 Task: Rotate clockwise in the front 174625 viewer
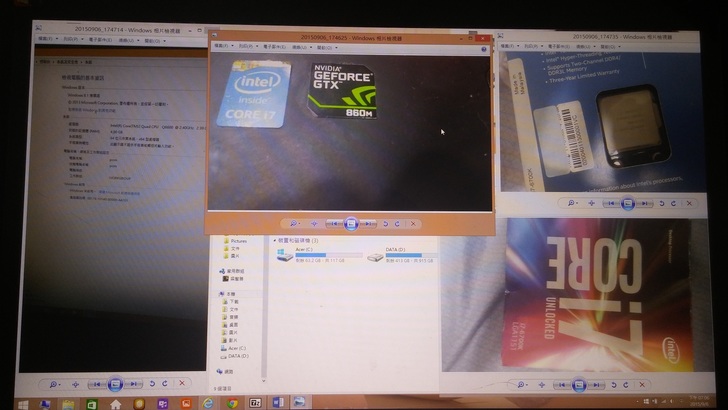397,224
